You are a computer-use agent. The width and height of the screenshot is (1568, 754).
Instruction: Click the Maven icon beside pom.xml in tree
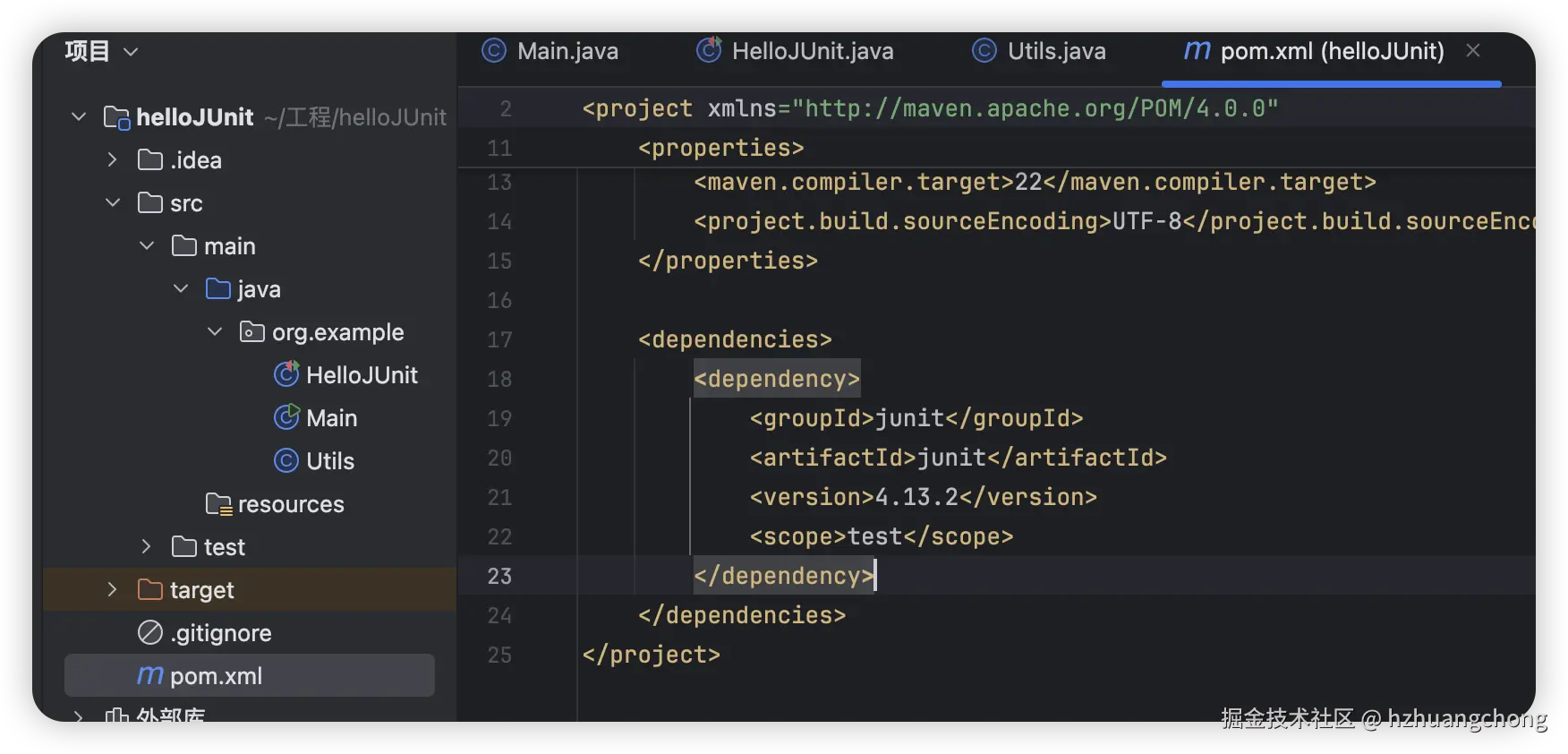tap(149, 676)
